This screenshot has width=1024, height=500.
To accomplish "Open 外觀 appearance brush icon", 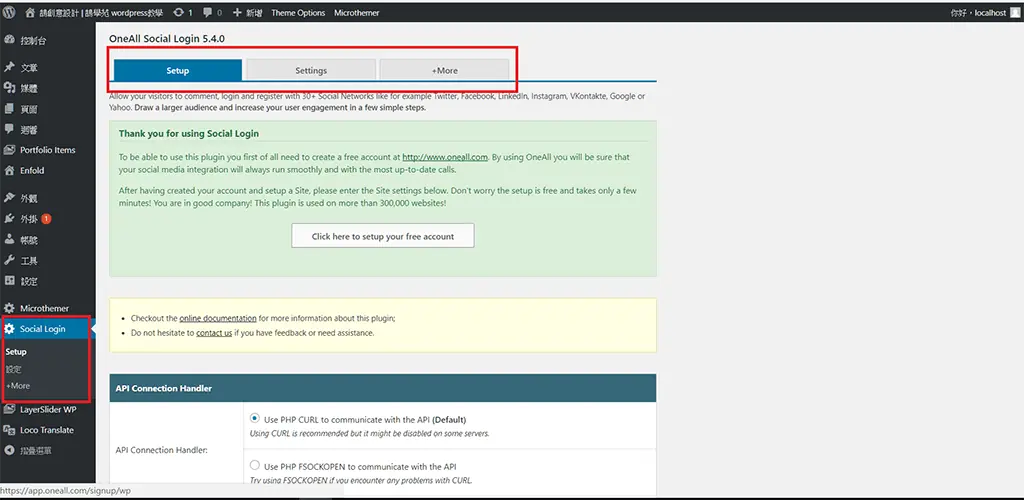I will coord(9,198).
